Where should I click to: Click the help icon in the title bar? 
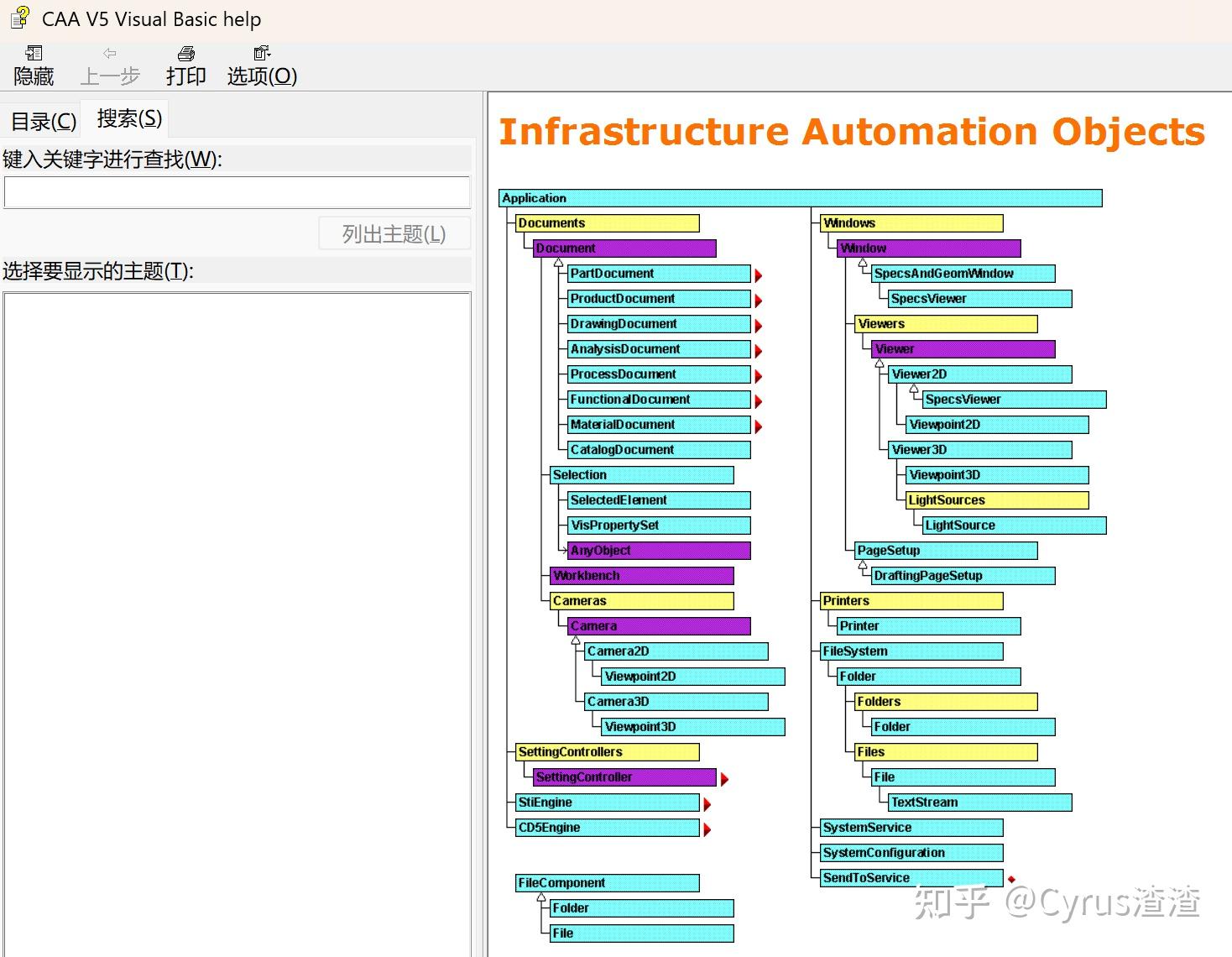pos(19,18)
